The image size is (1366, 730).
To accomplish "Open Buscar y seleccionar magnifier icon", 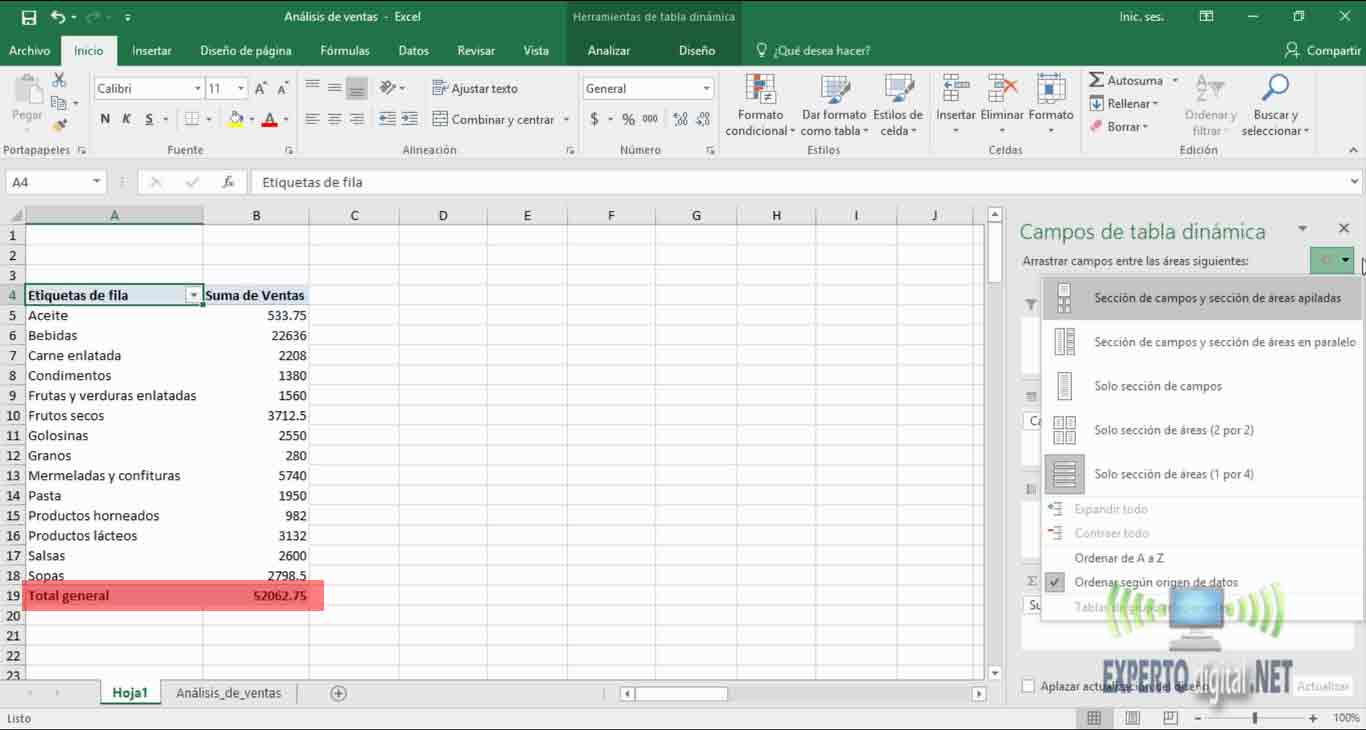I will click(1275, 90).
